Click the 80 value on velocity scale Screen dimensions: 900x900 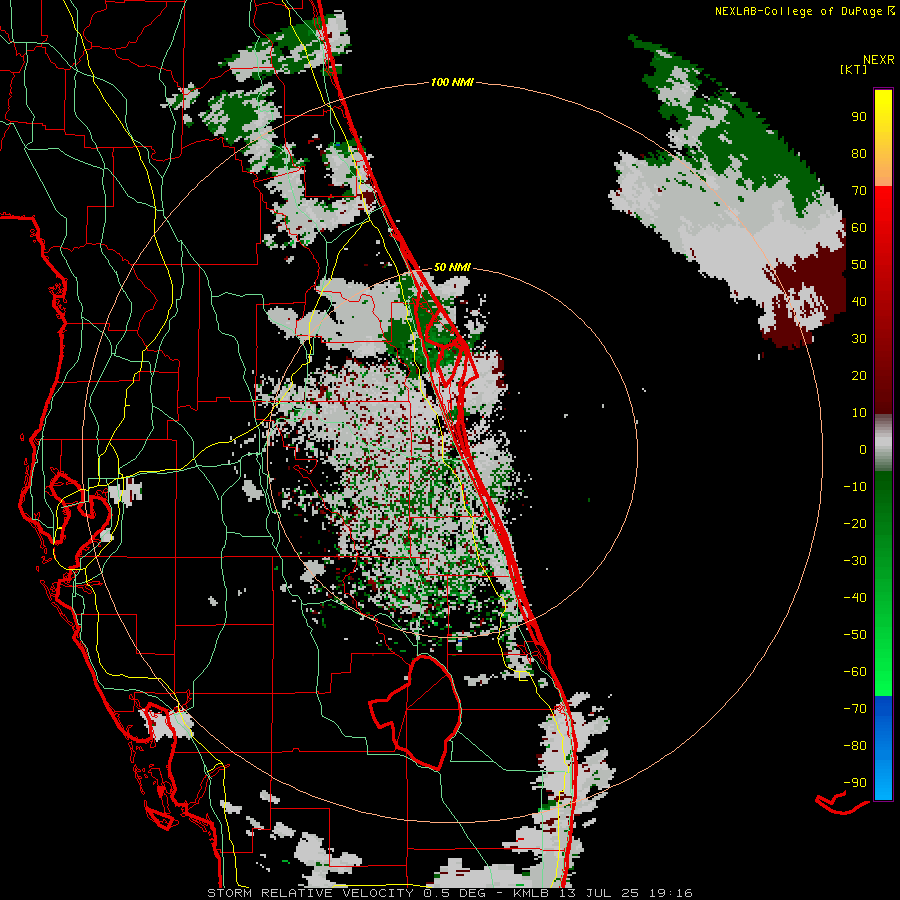859,154
